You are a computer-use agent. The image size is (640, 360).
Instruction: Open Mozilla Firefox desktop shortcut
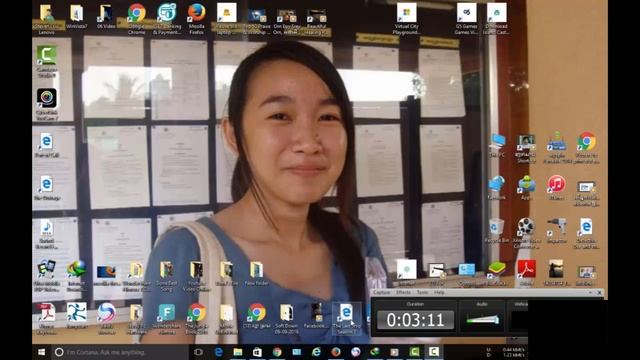pyautogui.click(x=196, y=18)
